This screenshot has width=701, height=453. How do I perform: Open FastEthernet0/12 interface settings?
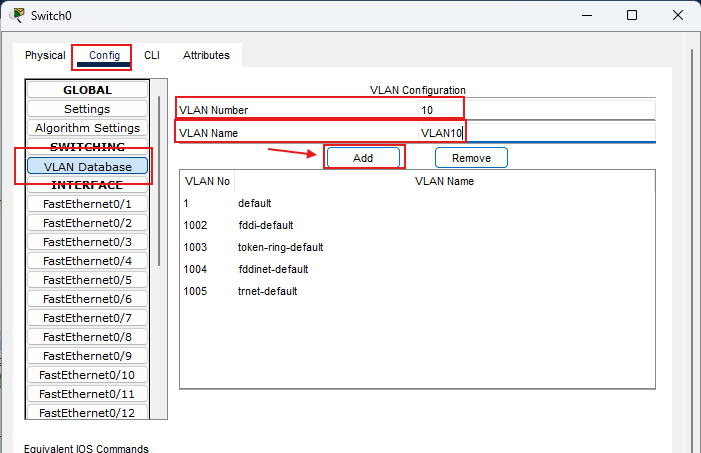(88, 412)
